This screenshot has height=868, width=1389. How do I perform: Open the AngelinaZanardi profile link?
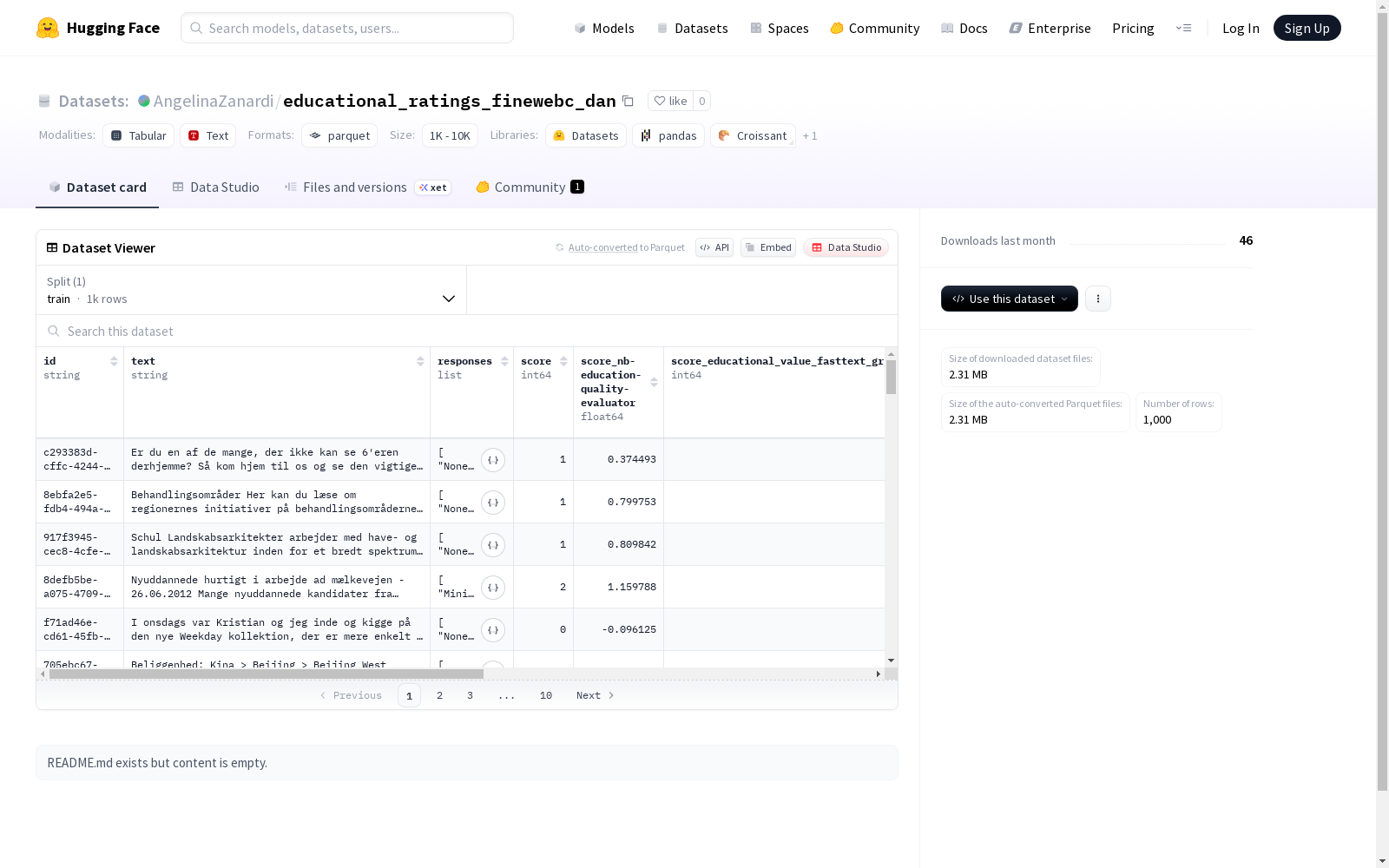[x=214, y=101]
